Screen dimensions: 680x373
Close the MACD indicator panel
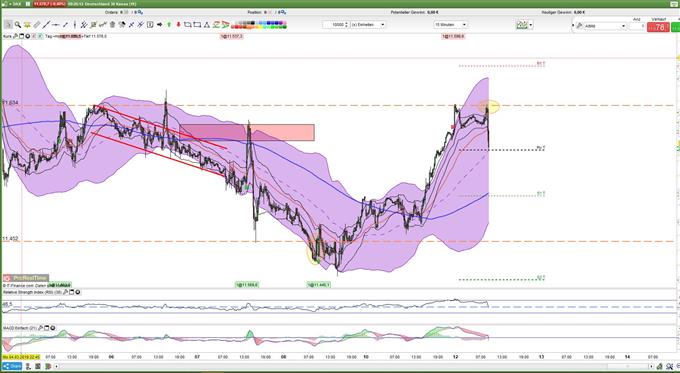pyautogui.click(x=52, y=328)
